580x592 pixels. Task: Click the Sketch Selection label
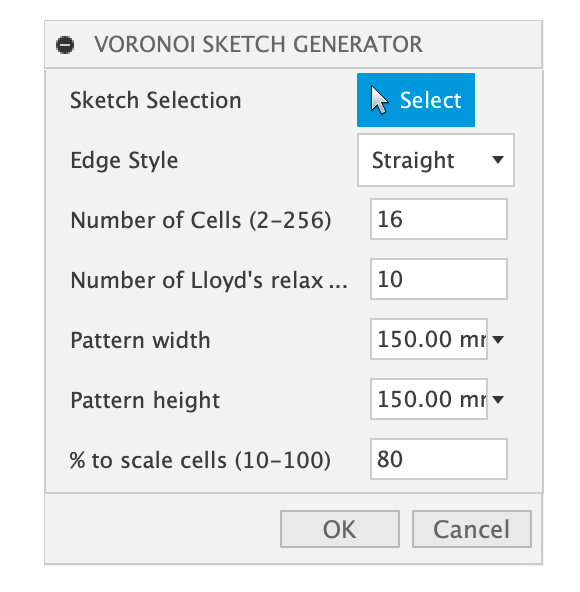156,100
